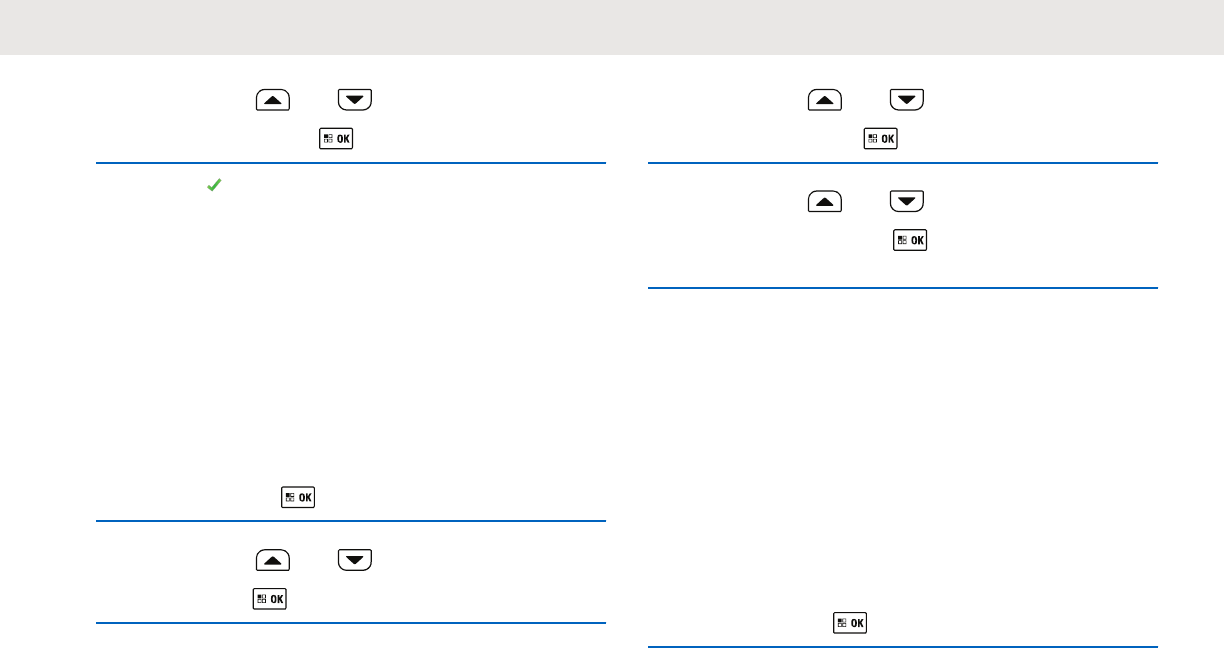Screen dimensions: 1224x648
Task: Click the up arrow key icon in the top-left step
Action: [273, 100]
